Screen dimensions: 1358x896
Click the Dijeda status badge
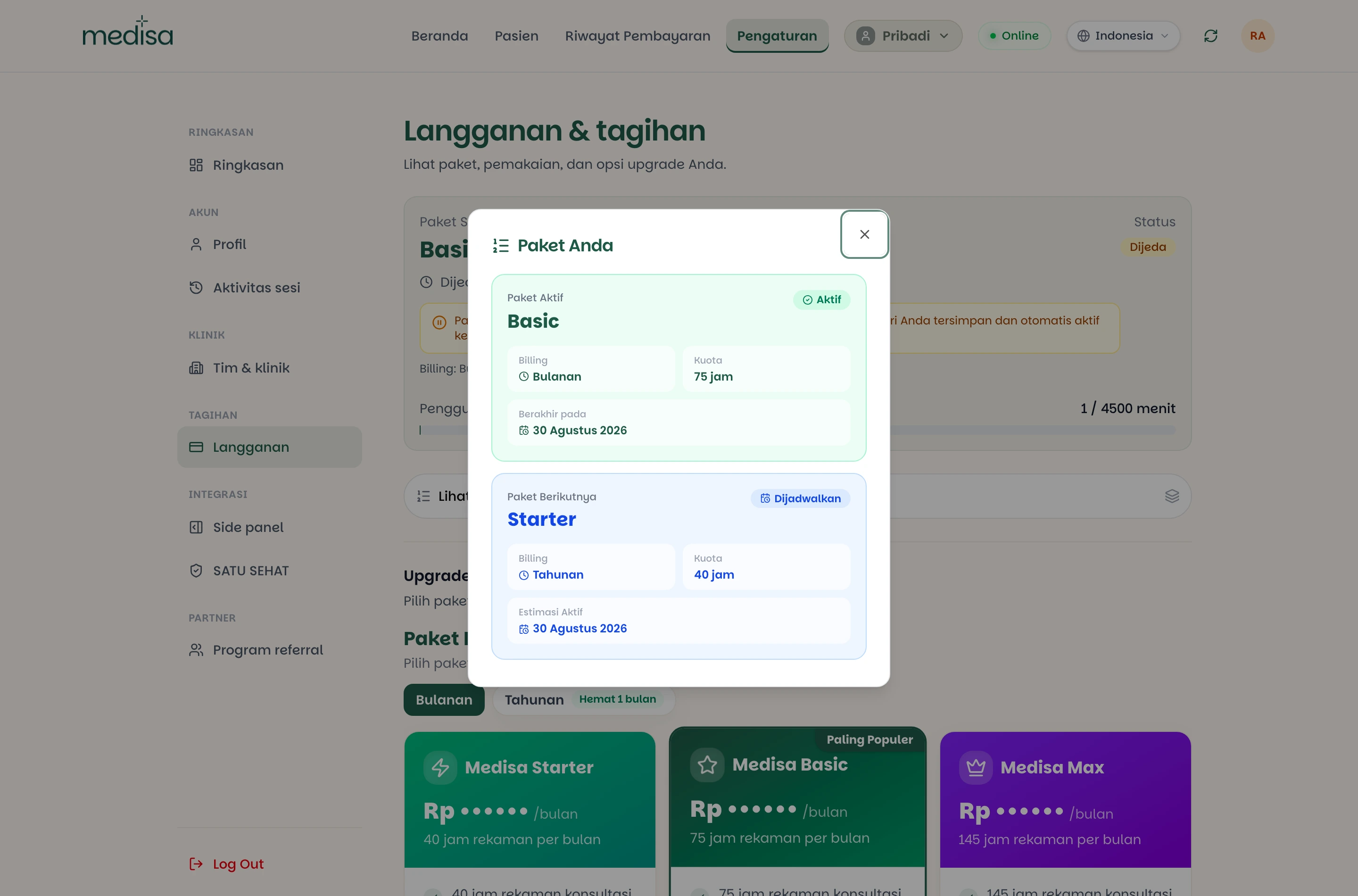(1147, 247)
